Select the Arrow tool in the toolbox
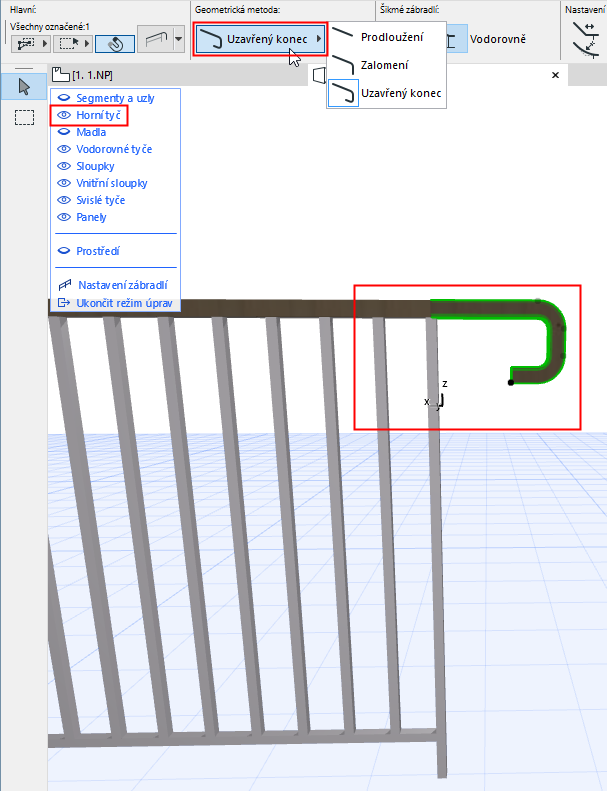 pos(24,87)
